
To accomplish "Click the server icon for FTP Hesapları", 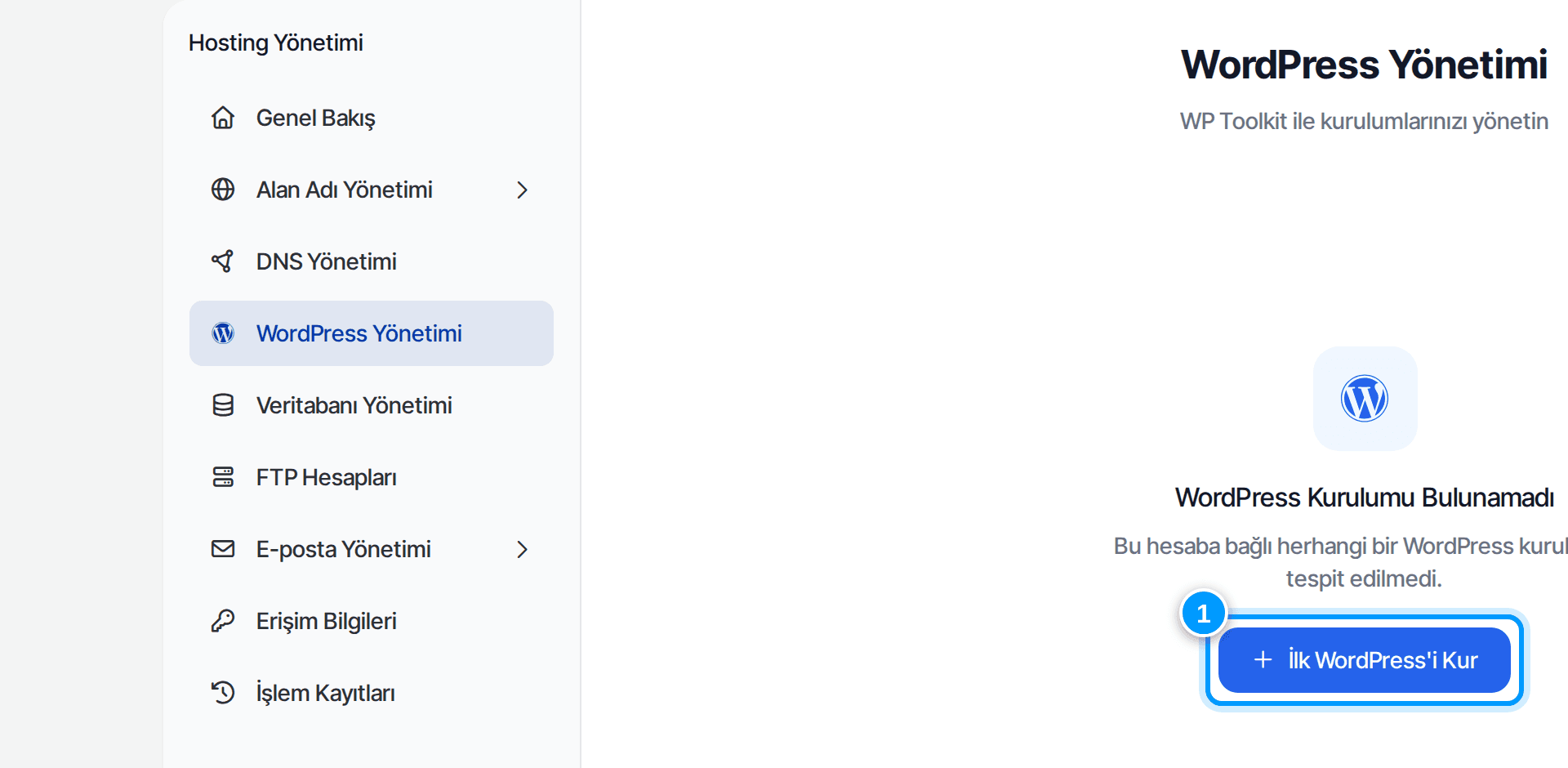I will 223,477.
